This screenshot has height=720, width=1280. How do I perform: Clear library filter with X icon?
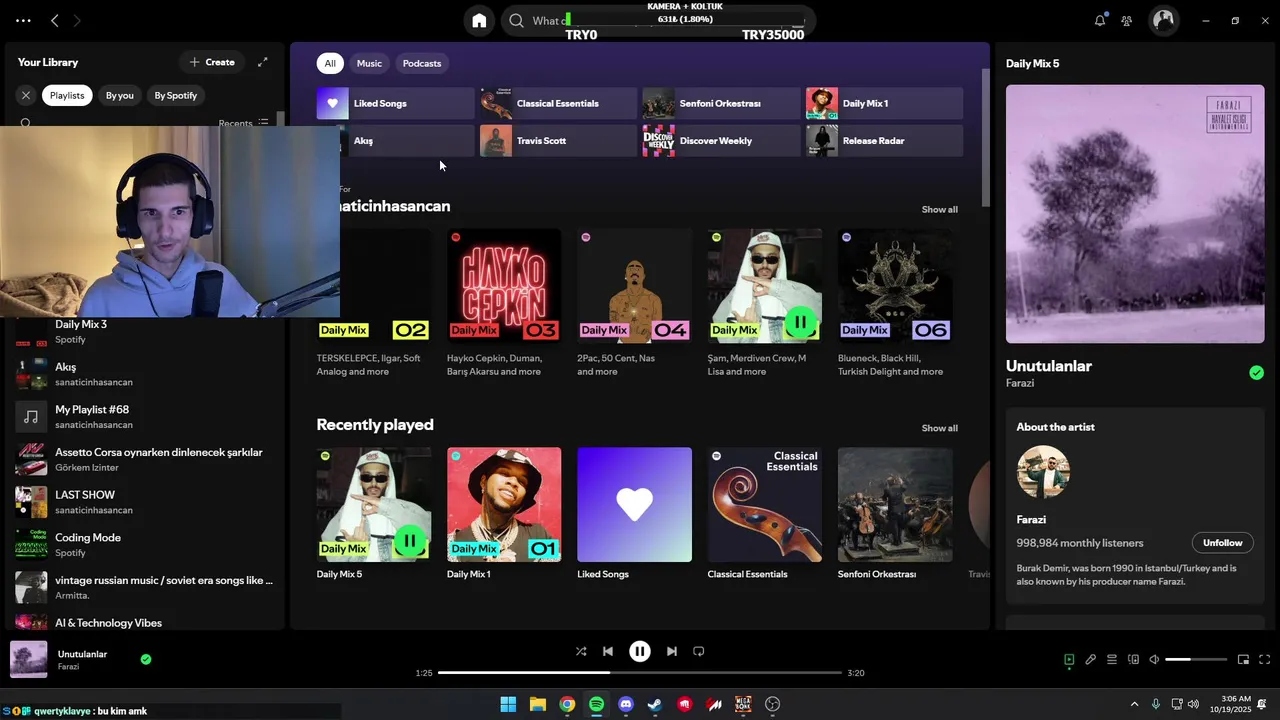click(x=26, y=95)
